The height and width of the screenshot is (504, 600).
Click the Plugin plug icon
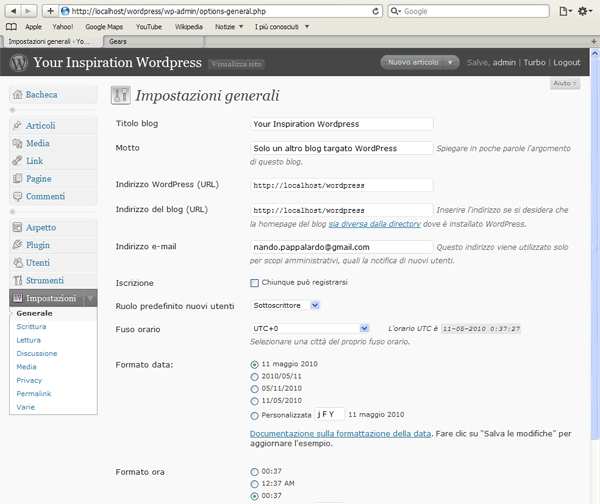pyautogui.click(x=17, y=245)
